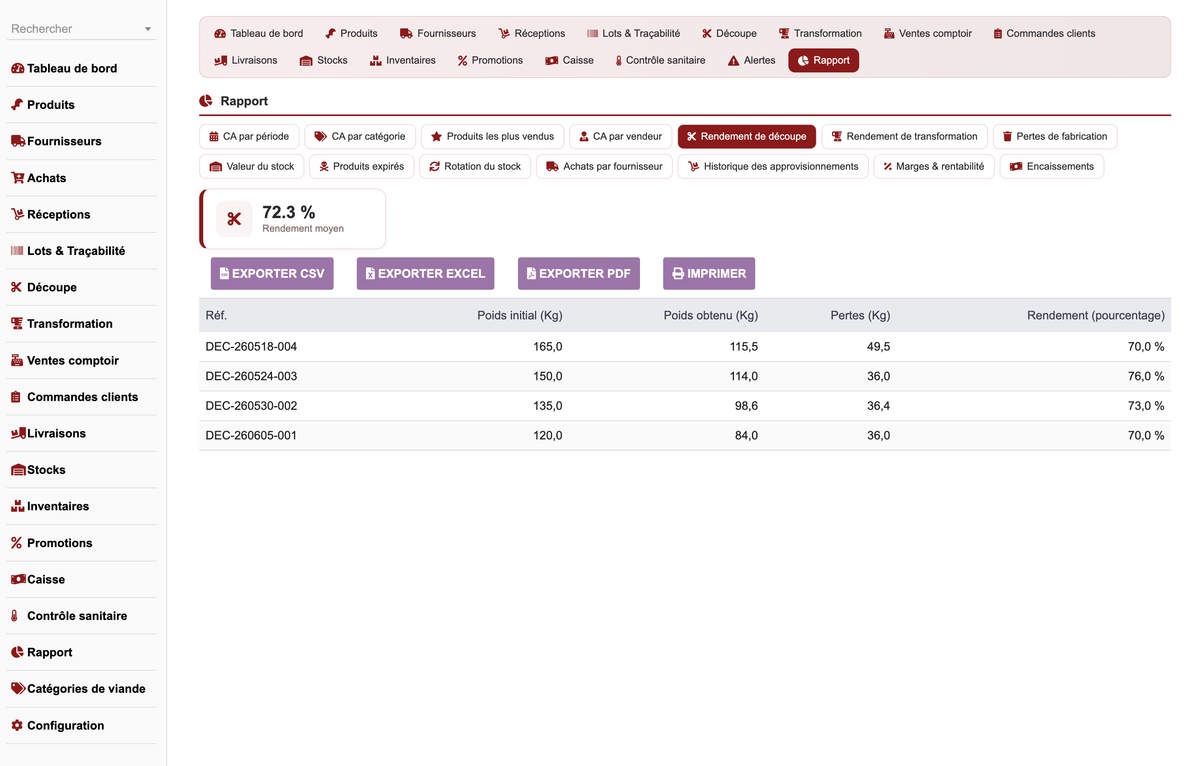Select Rendement de découpe report
This screenshot has height=766, width=1200.
pyautogui.click(x=747, y=136)
